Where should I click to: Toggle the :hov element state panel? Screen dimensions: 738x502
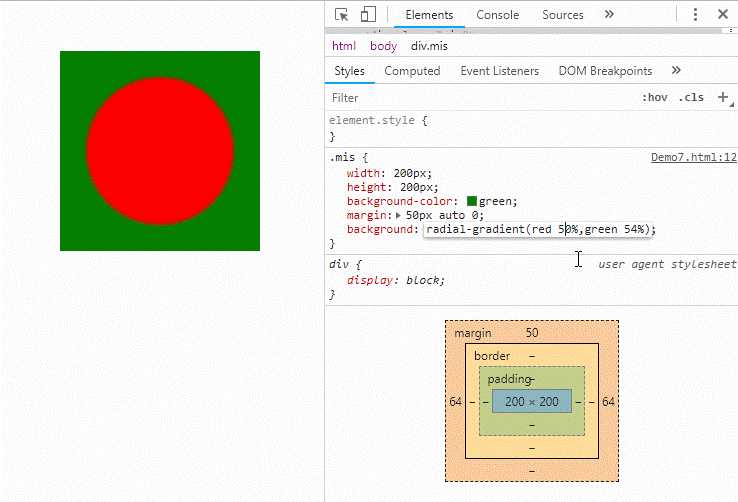click(x=655, y=97)
